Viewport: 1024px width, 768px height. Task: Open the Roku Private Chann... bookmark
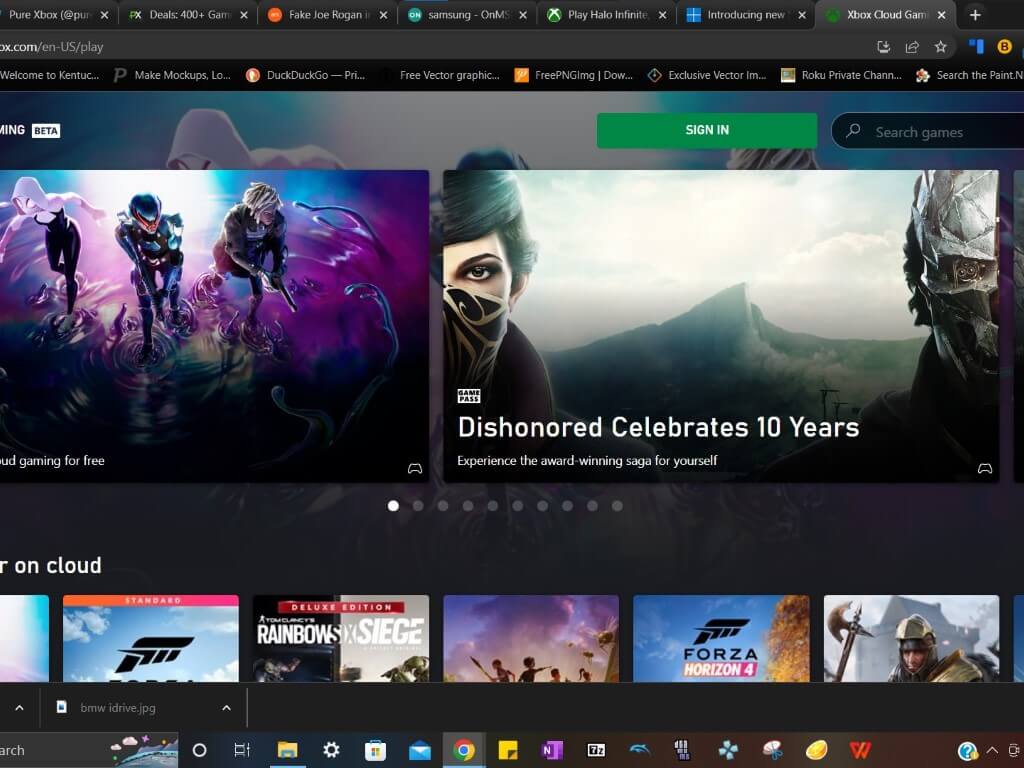pyautogui.click(x=841, y=75)
